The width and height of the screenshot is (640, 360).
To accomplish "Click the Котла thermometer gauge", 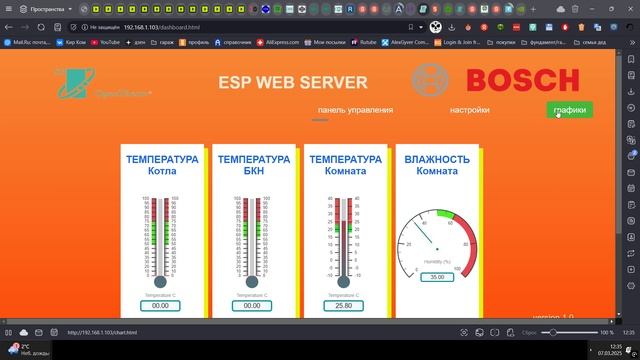I will 160,242.
